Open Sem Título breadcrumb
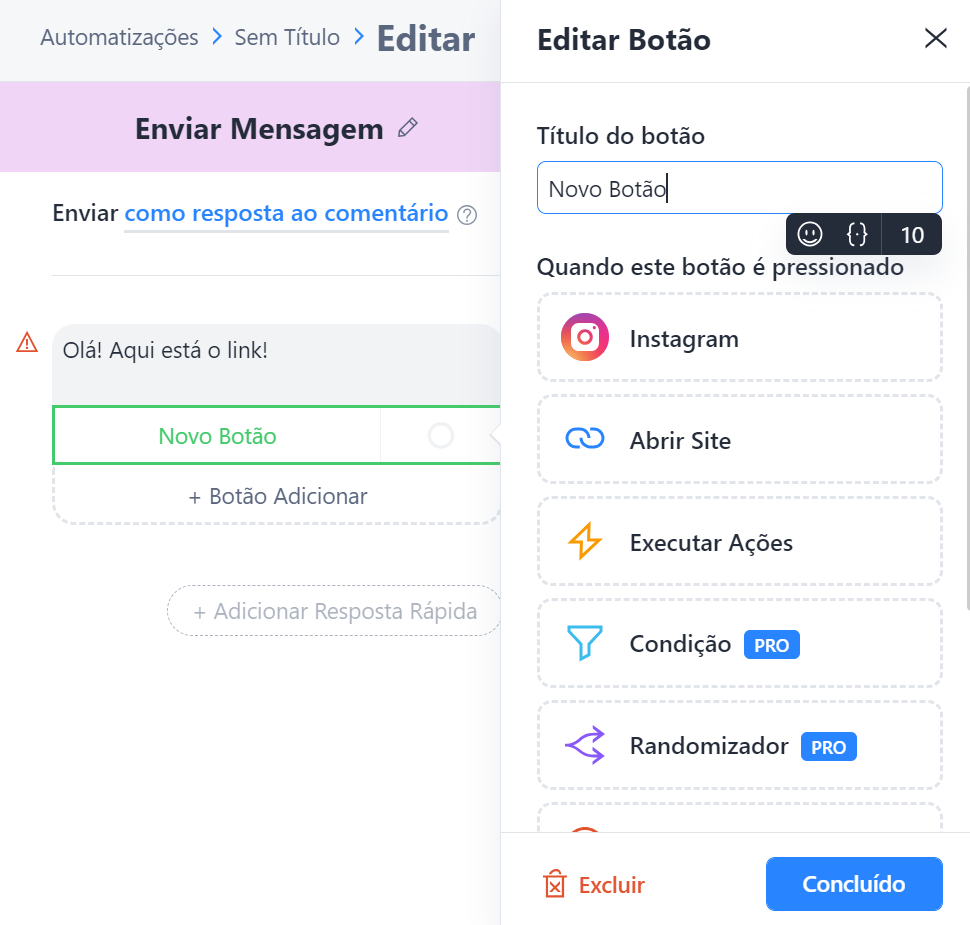Image resolution: width=970 pixels, height=925 pixels. tap(287, 38)
